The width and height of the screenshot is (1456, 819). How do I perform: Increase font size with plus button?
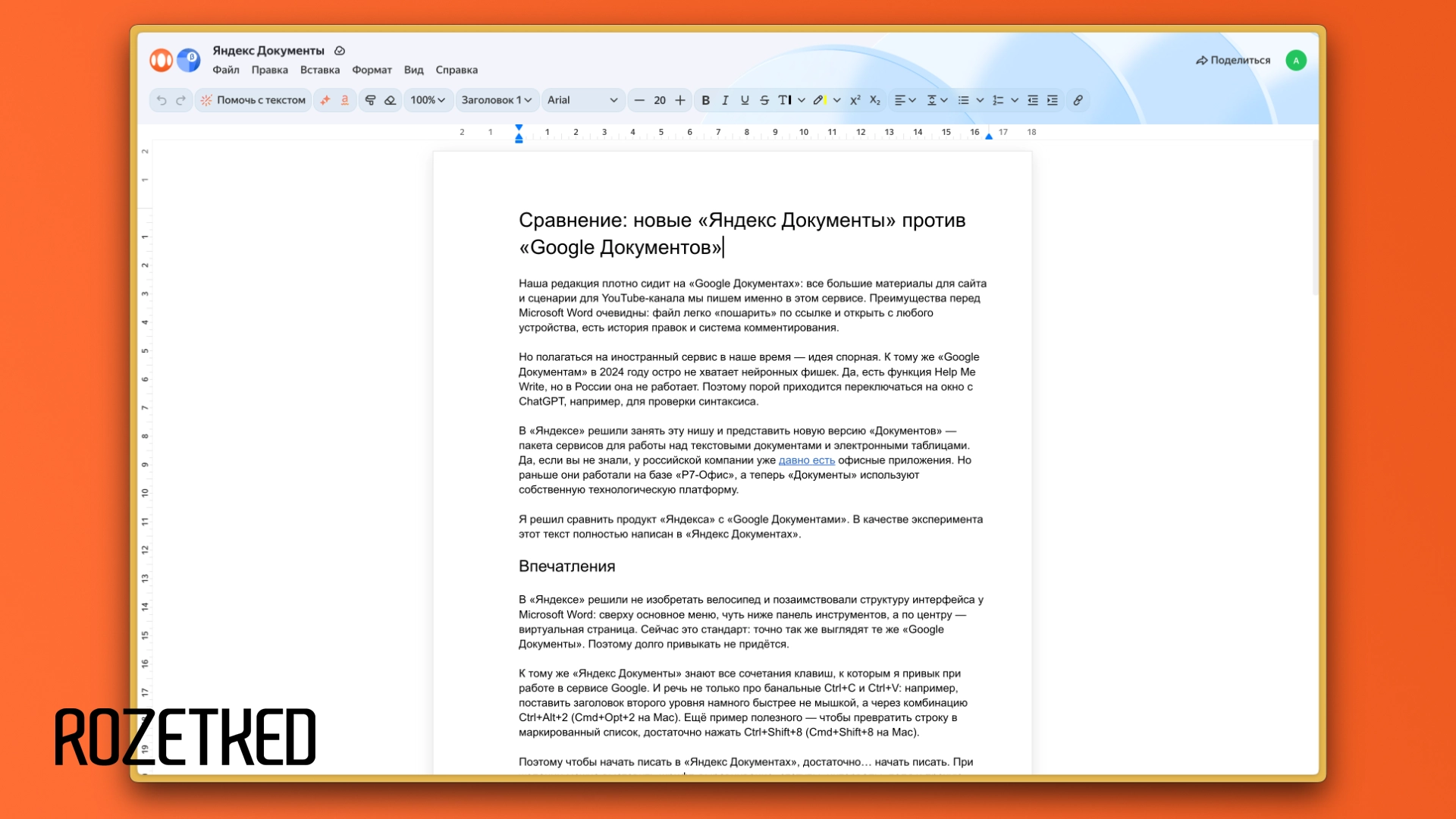680,100
